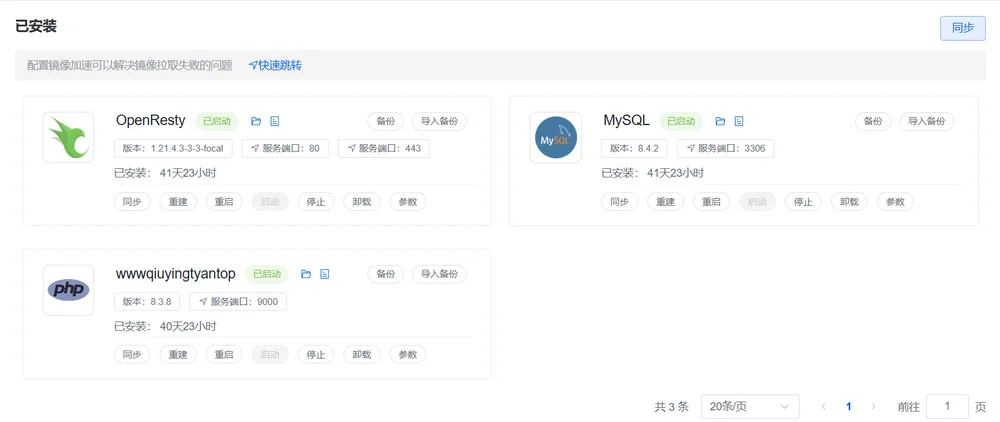The height and width of the screenshot is (422, 1000).
Task: Click 导入备份 for MySQL
Action: tap(927, 121)
